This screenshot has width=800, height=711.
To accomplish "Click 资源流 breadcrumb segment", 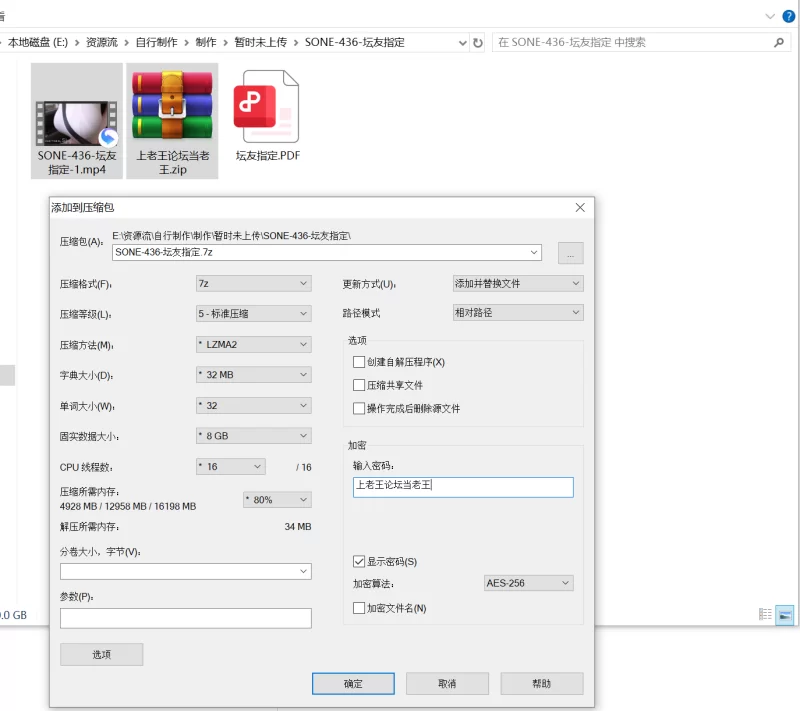I will pyautogui.click(x=102, y=42).
